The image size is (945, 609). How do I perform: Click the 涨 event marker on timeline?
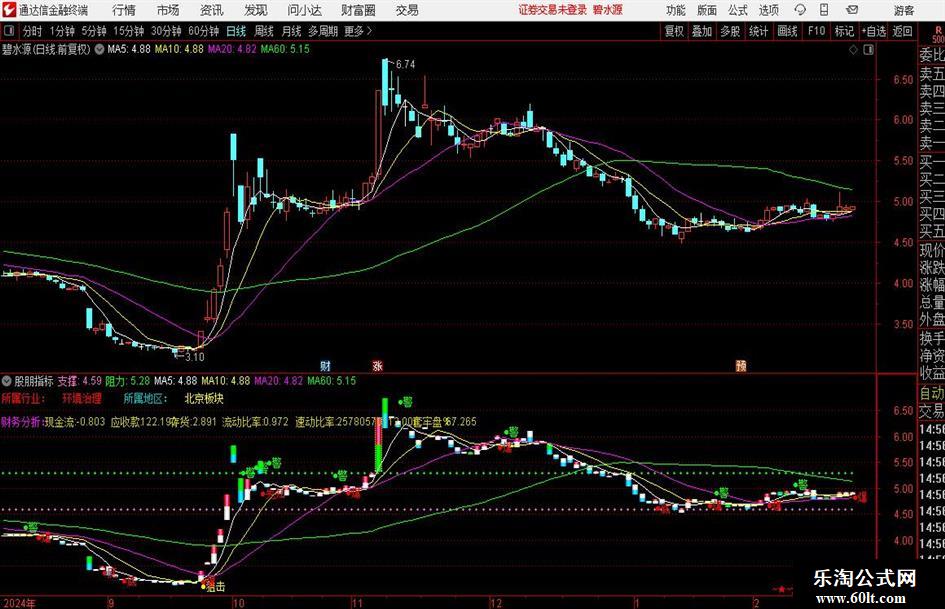click(x=377, y=366)
